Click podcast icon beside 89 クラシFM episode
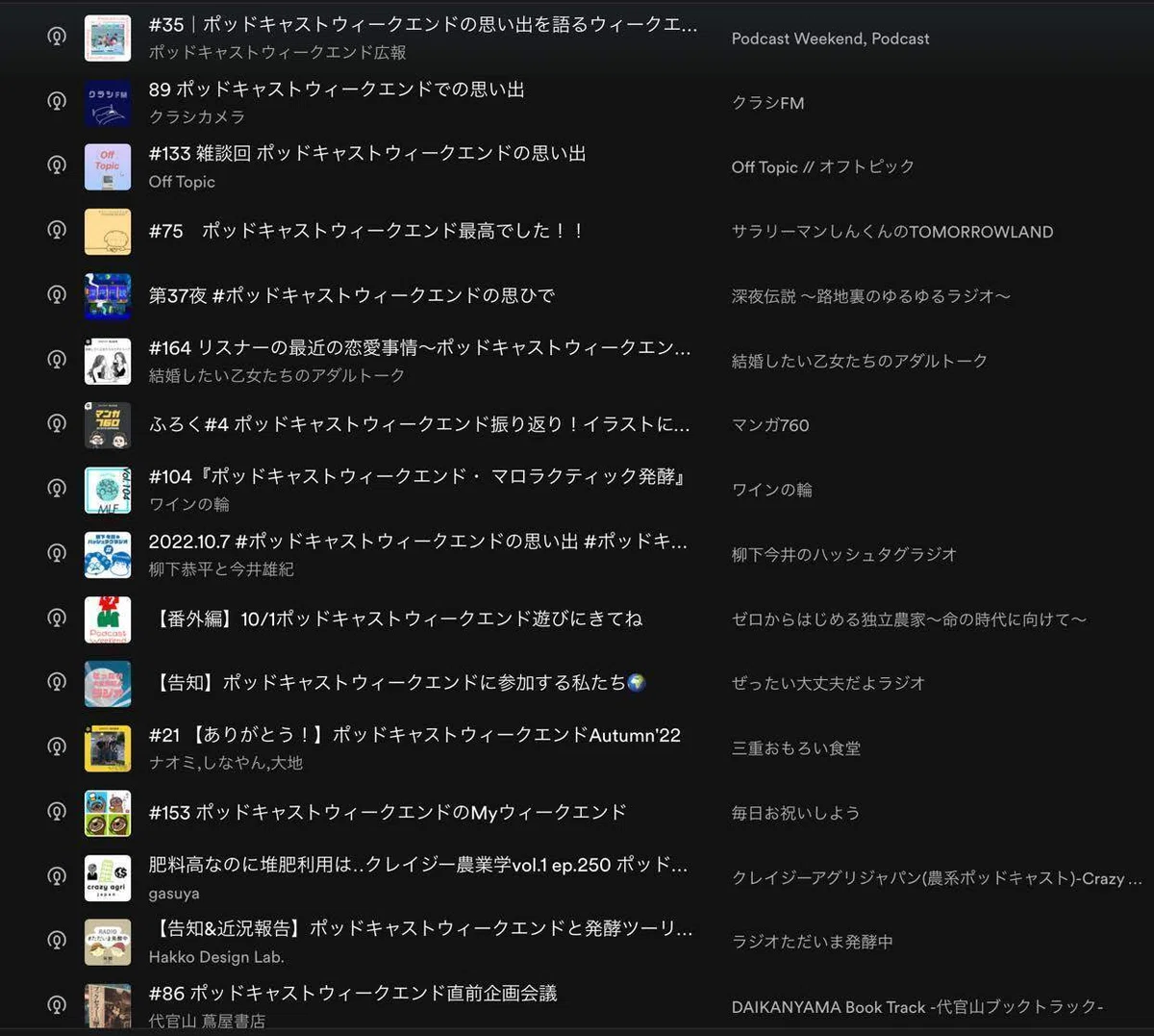Screen dimensions: 1154x1036 click(x=57, y=101)
